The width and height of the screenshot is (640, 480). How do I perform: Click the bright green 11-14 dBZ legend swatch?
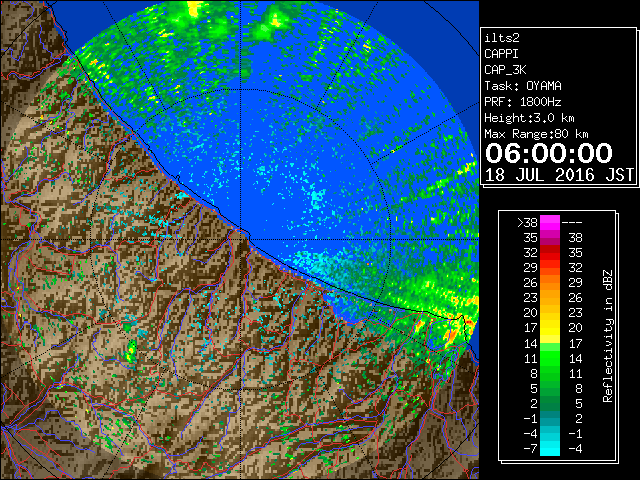550,358
